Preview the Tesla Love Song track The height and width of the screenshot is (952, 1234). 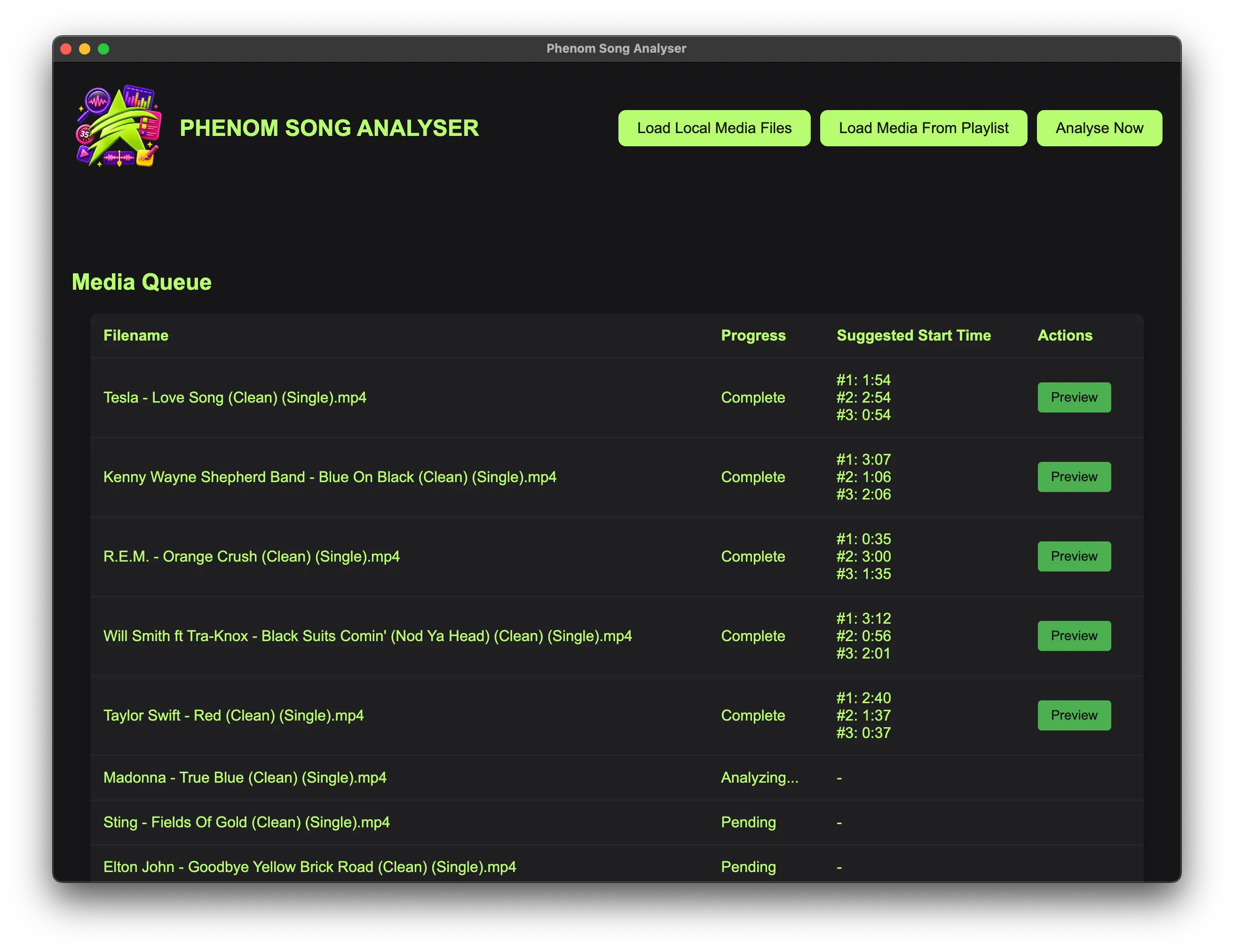(x=1074, y=397)
